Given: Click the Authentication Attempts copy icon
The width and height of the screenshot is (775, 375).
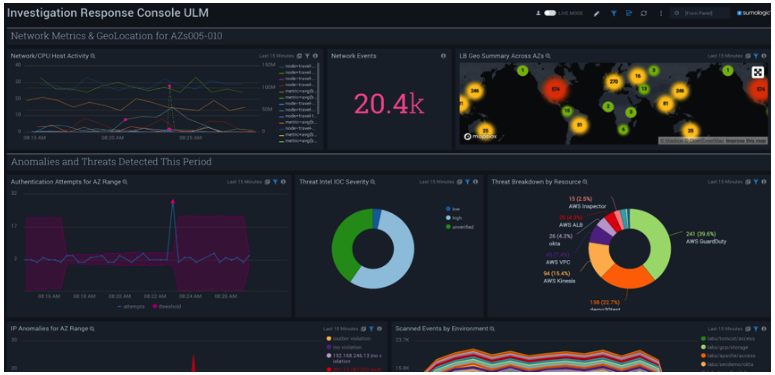Looking at the screenshot, I should tap(267, 182).
